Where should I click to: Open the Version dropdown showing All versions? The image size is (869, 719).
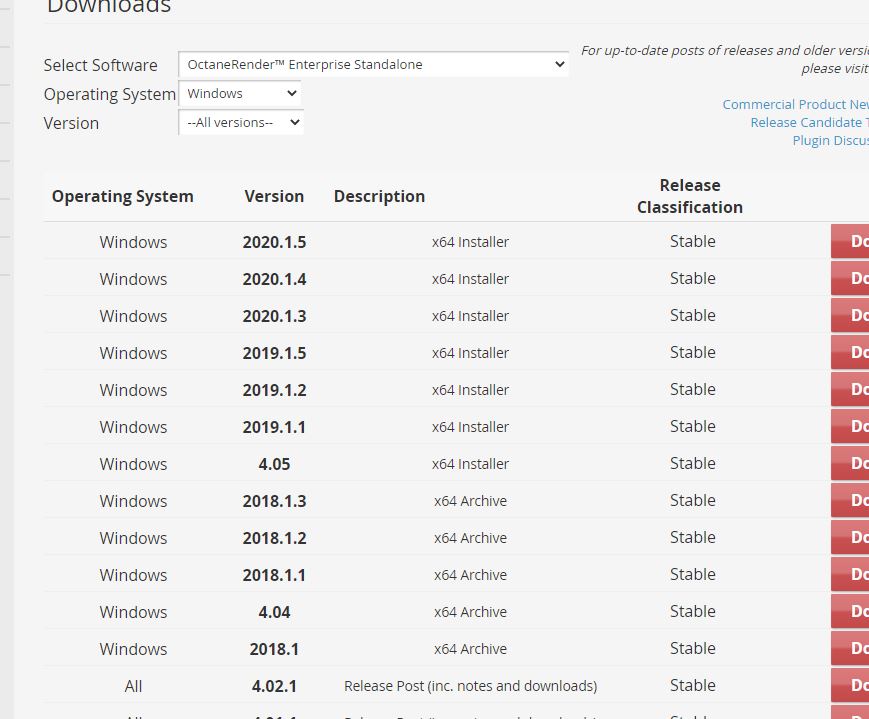pos(241,123)
